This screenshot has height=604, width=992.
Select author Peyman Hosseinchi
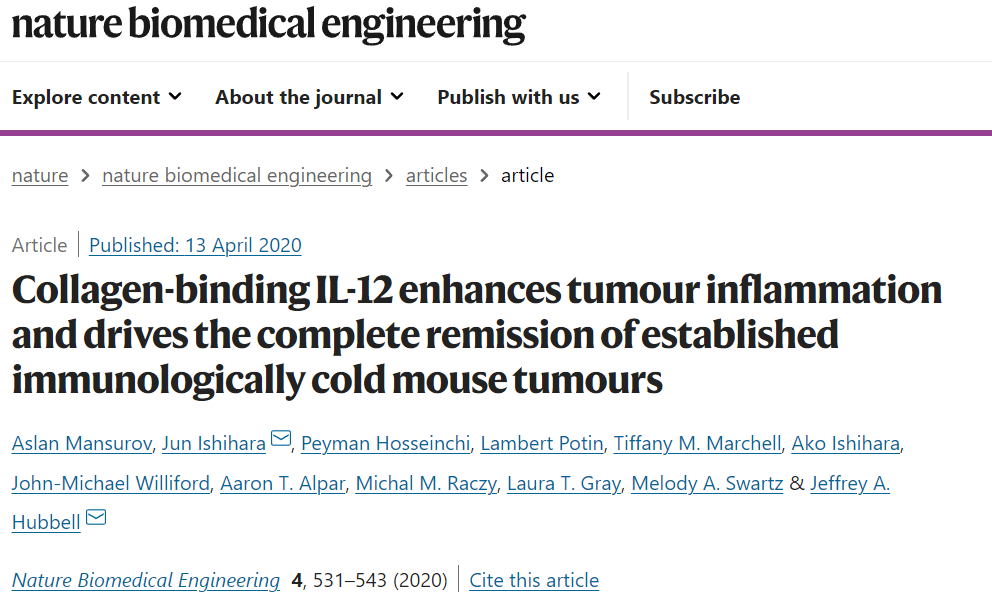[x=386, y=443]
